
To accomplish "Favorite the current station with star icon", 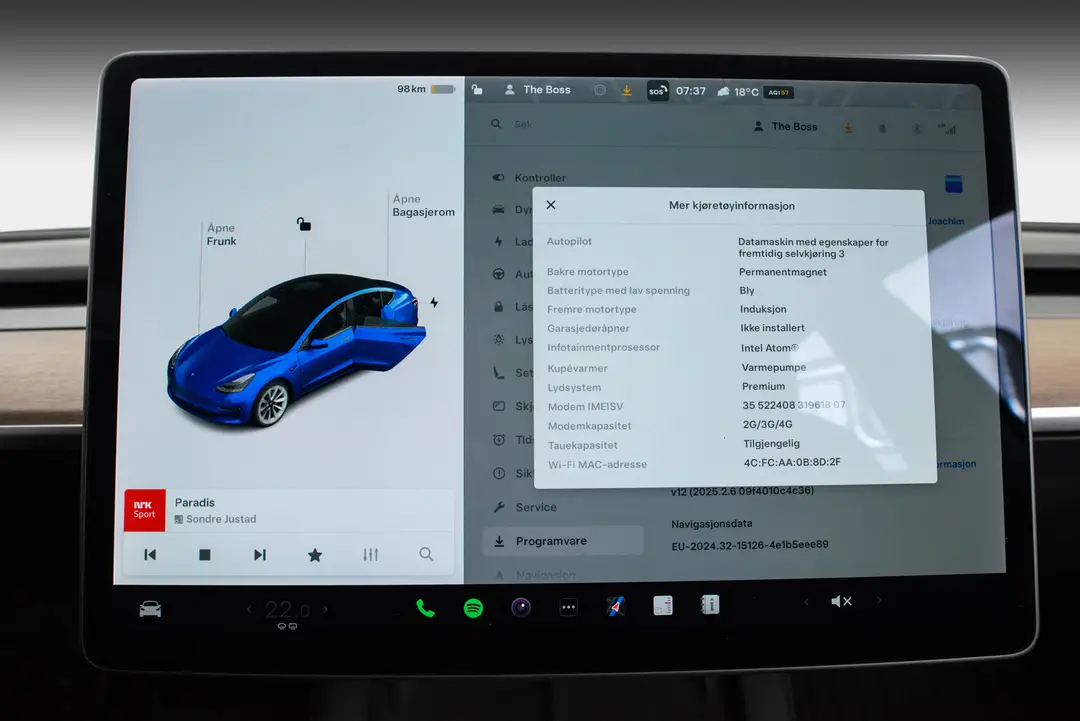I will click(x=315, y=554).
